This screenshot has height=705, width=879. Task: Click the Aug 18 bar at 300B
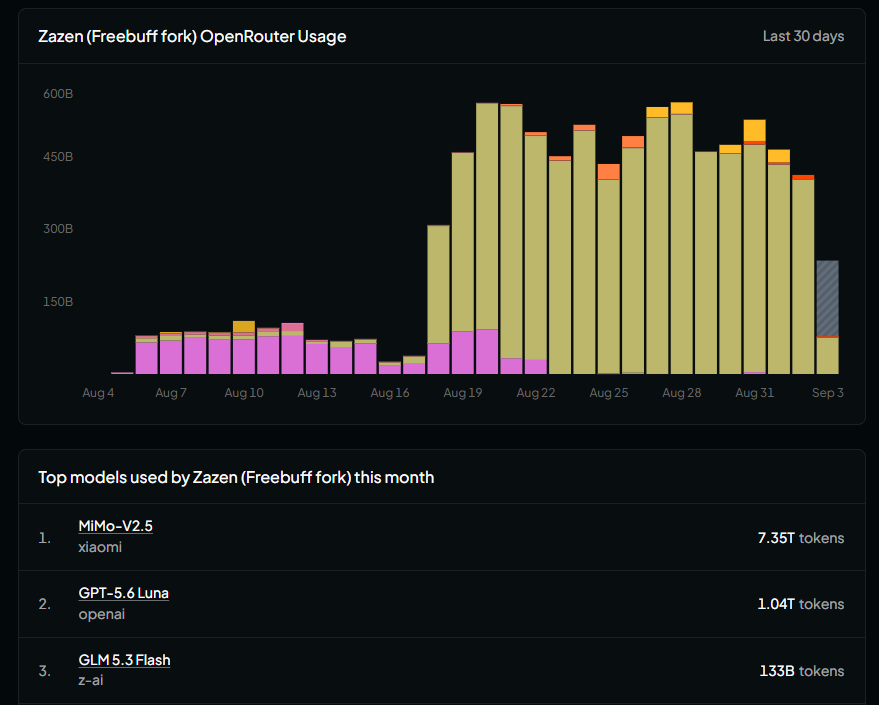438,300
